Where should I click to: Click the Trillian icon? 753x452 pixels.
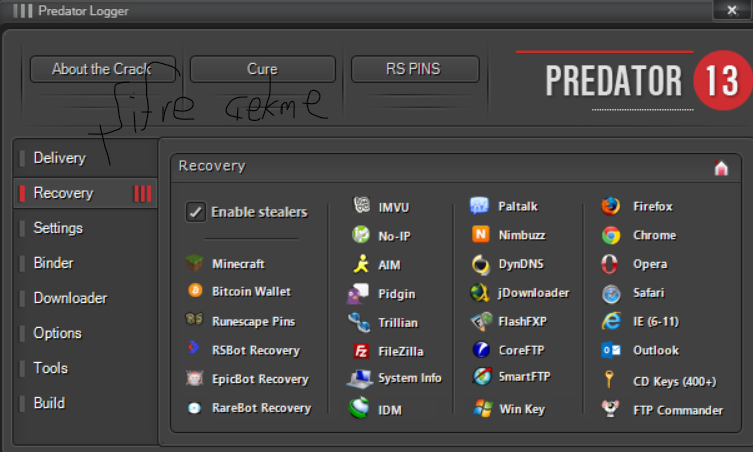(359, 322)
